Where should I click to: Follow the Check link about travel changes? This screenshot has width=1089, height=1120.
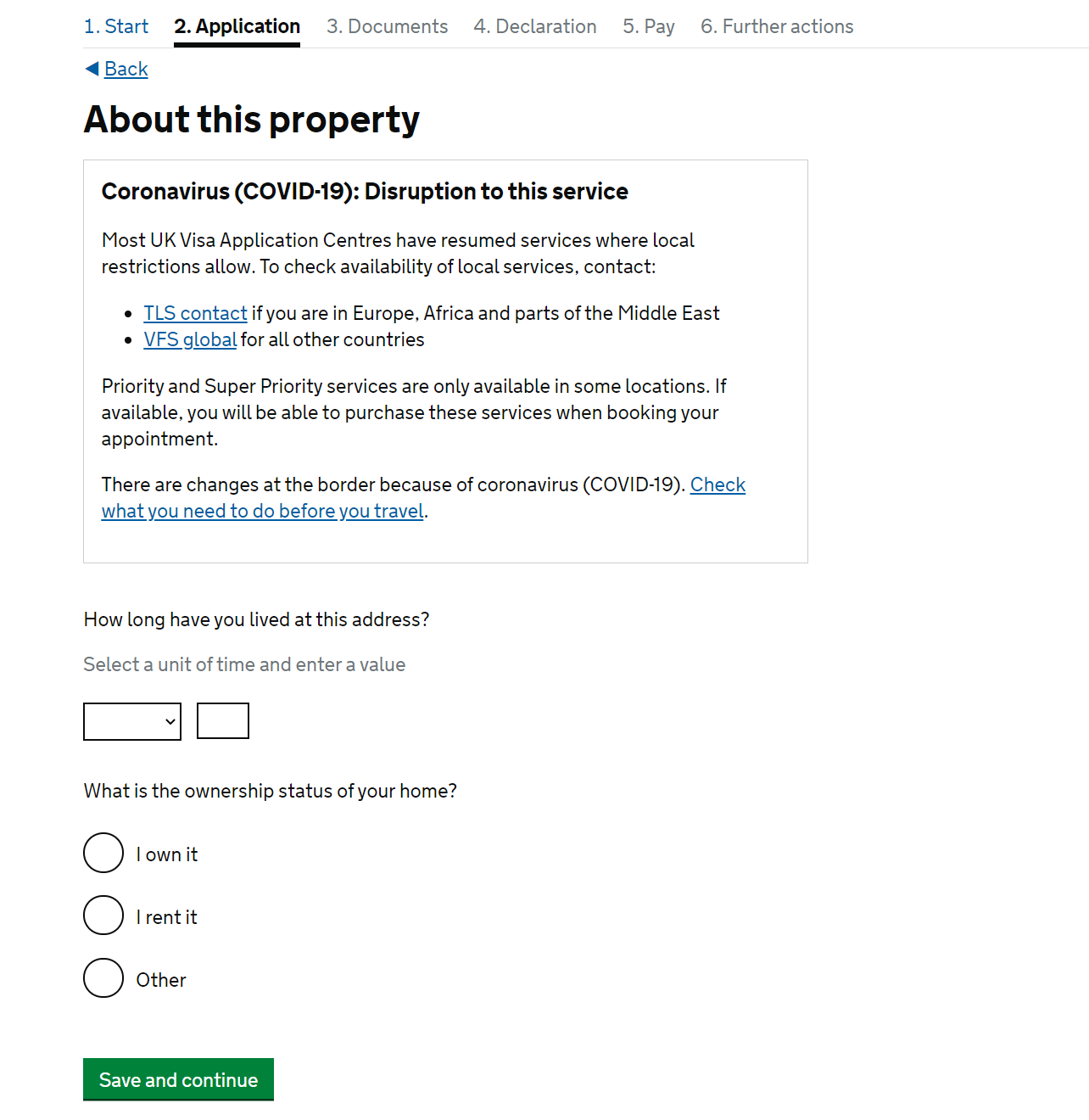[x=718, y=484]
